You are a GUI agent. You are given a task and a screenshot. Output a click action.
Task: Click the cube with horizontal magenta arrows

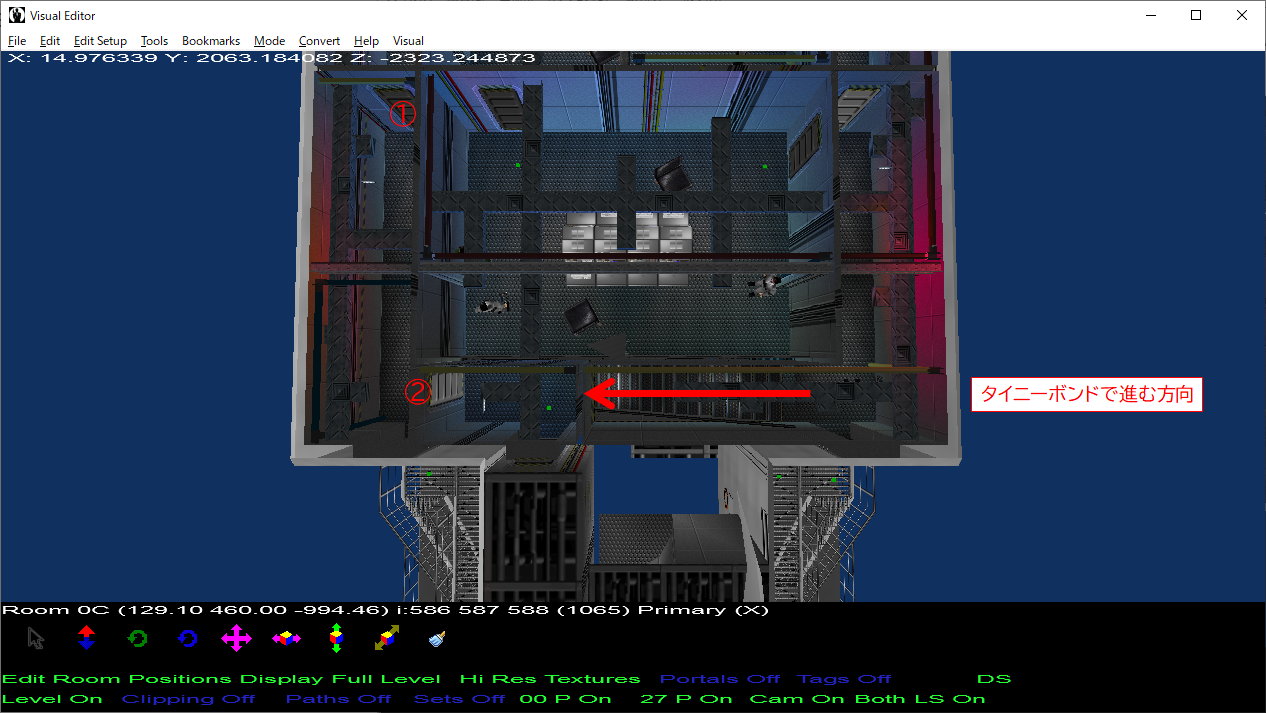point(286,638)
